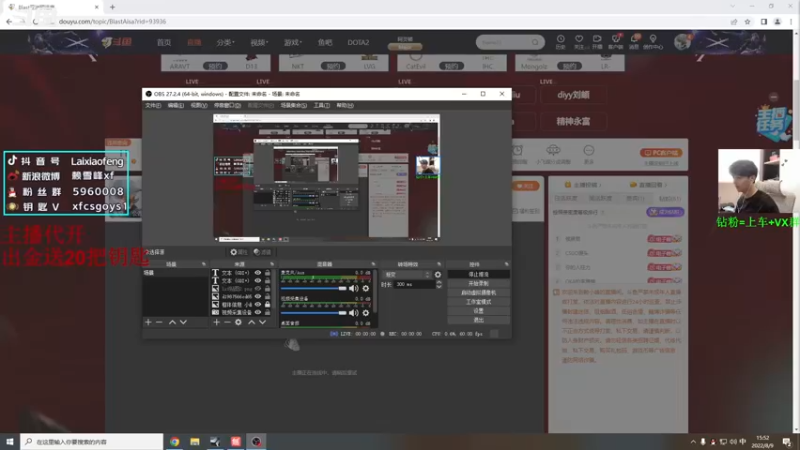Mute the microphone/Aux speaker icon
The width and height of the screenshot is (800, 450).
353,288
